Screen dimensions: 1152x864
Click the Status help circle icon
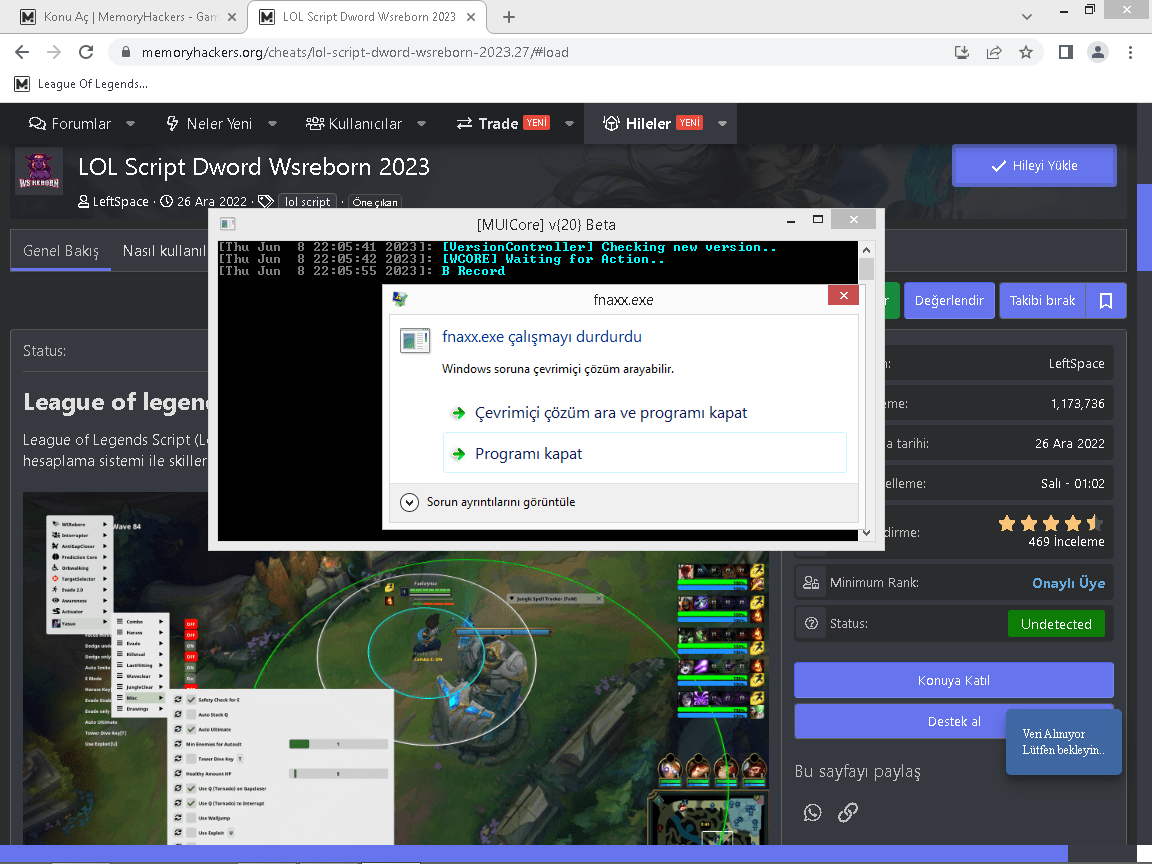[811, 624]
